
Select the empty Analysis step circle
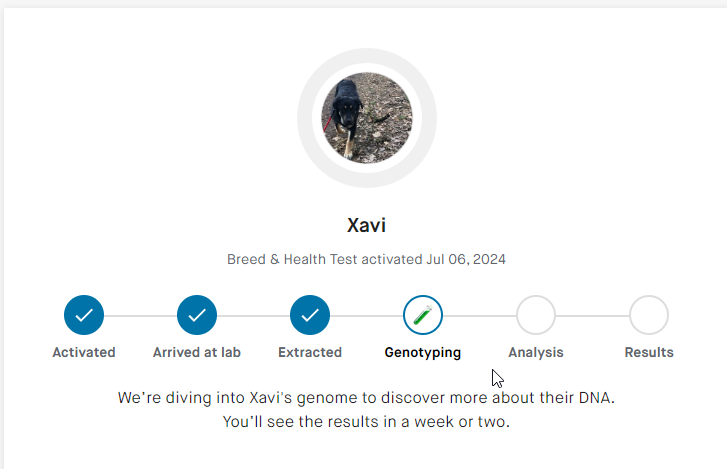tap(536, 316)
